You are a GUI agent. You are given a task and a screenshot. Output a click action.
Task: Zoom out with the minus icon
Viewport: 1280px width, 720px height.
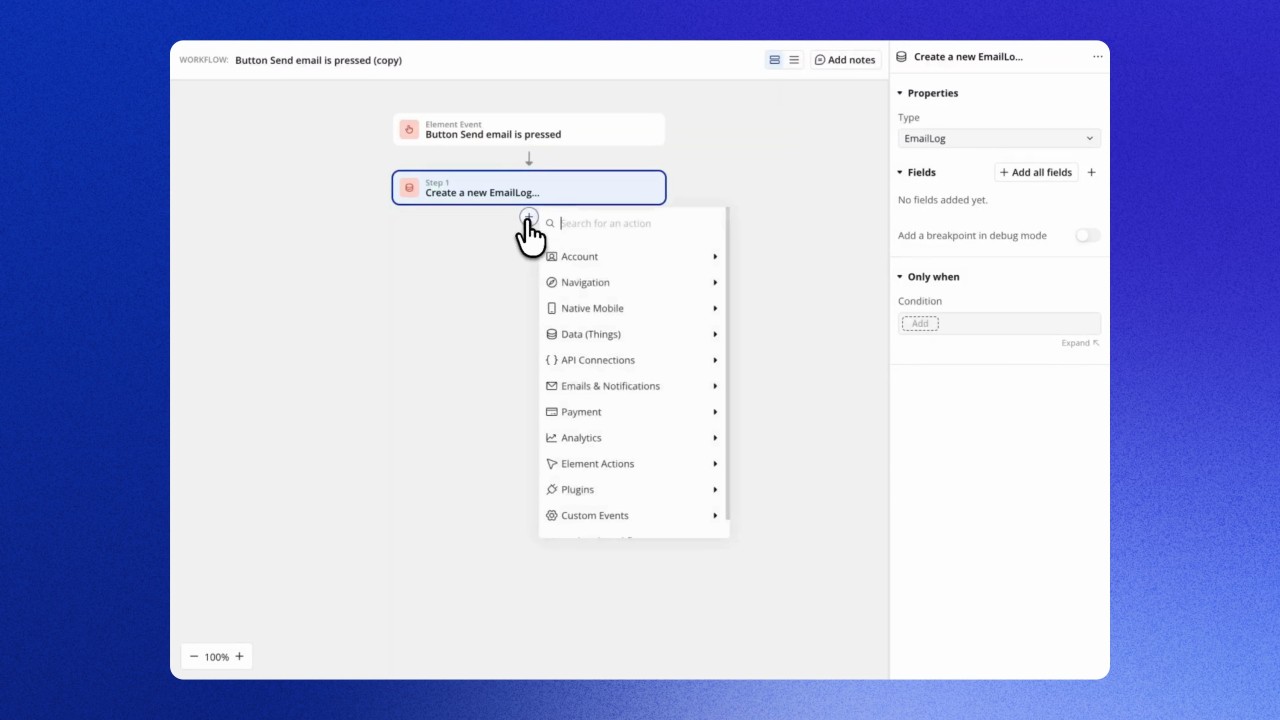pos(194,657)
